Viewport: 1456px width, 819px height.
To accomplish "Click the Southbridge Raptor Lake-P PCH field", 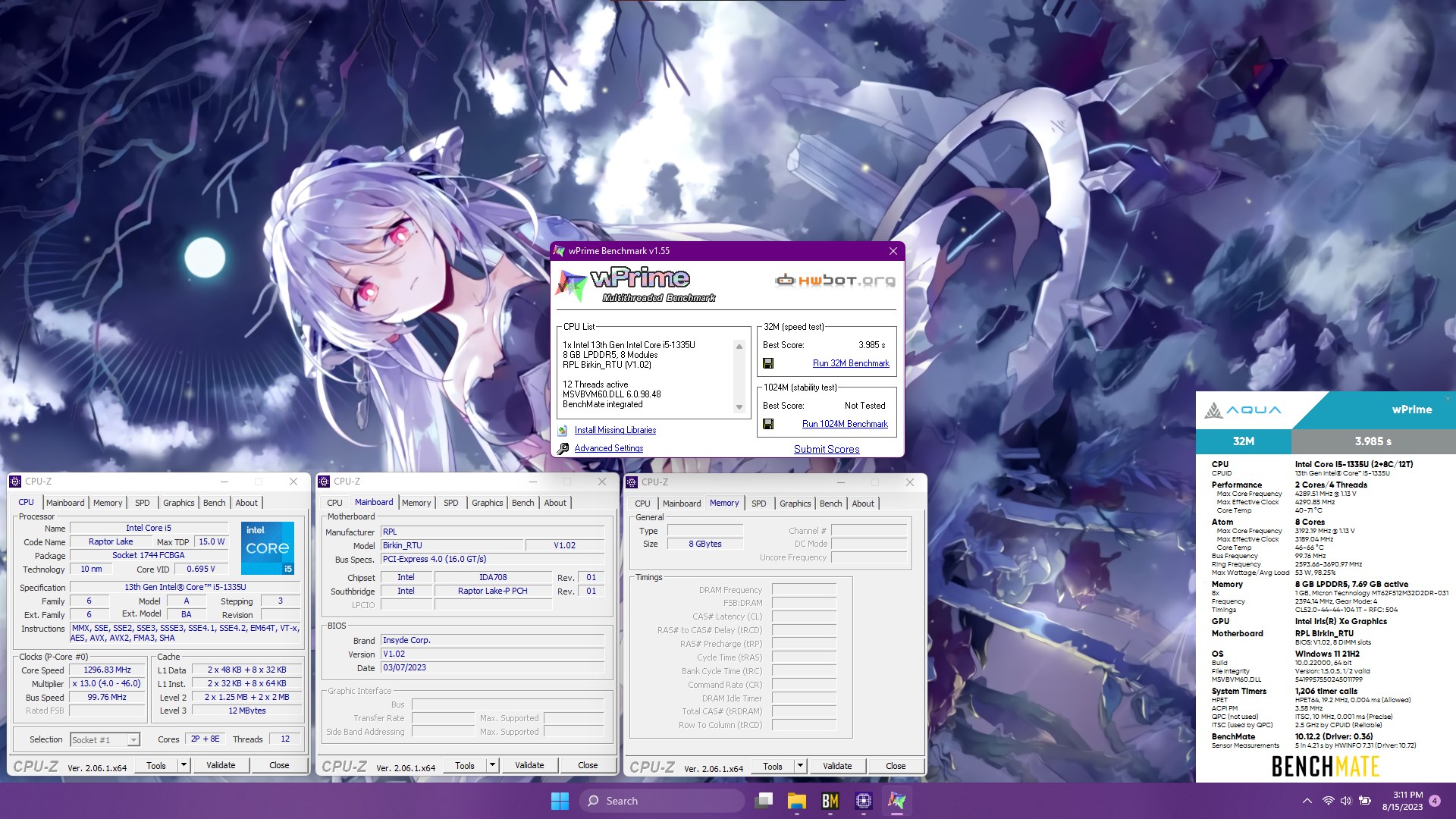I will 493,591.
